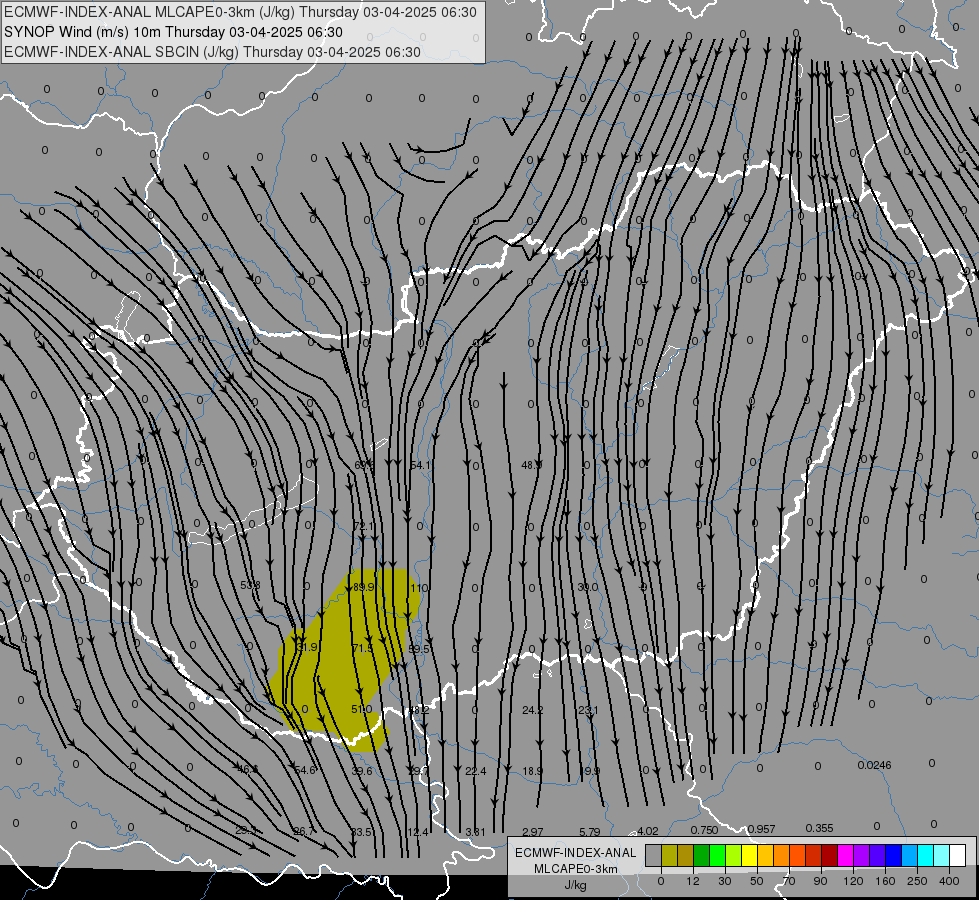The image size is (979, 900).
Task: Click the map value 51.0
Action: click(362, 710)
